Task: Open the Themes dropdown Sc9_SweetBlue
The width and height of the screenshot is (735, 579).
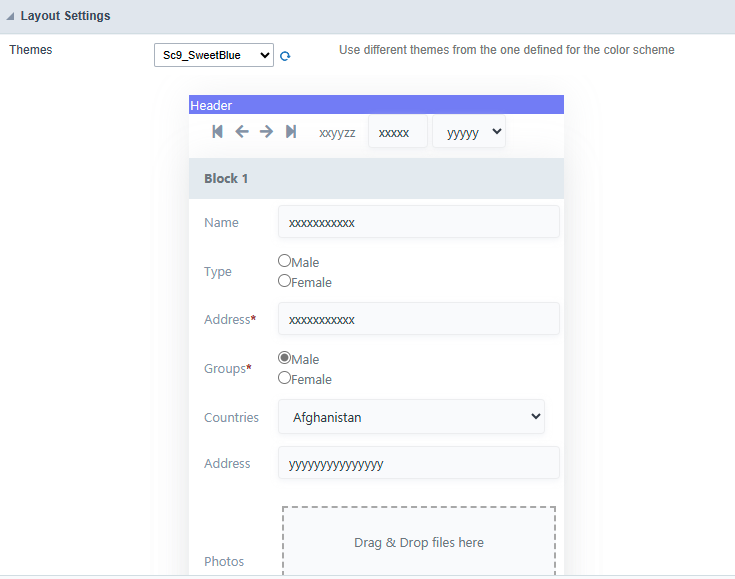Action: click(x=214, y=55)
